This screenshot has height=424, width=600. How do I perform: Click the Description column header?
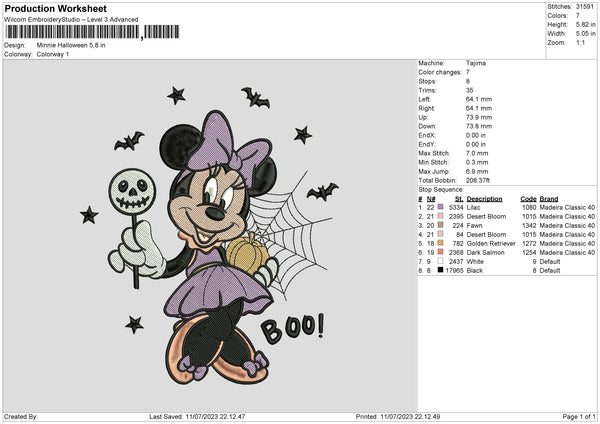point(485,198)
